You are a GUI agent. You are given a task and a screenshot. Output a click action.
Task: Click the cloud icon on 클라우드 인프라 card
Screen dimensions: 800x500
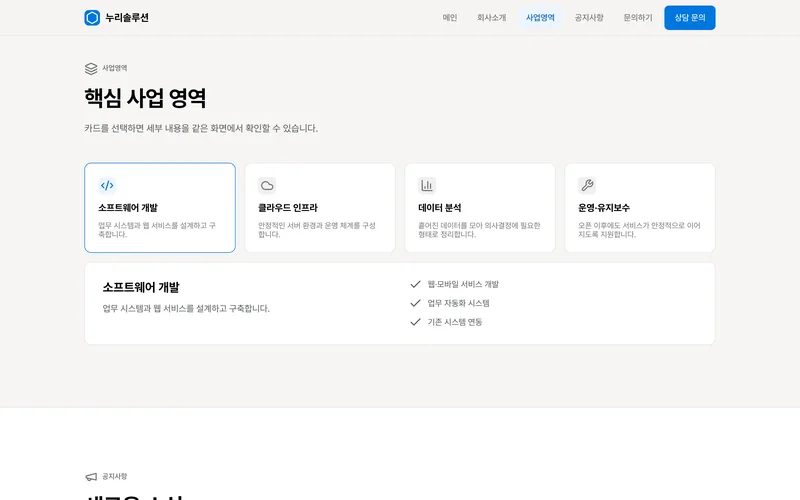(x=267, y=185)
